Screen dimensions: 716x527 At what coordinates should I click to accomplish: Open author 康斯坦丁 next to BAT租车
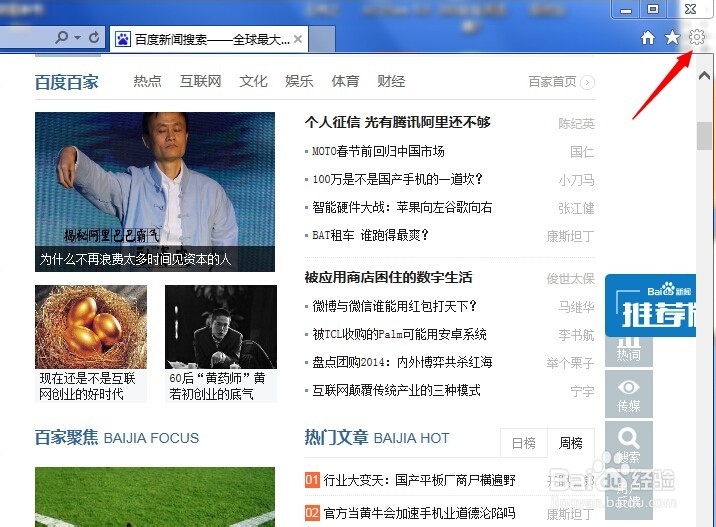pos(570,237)
